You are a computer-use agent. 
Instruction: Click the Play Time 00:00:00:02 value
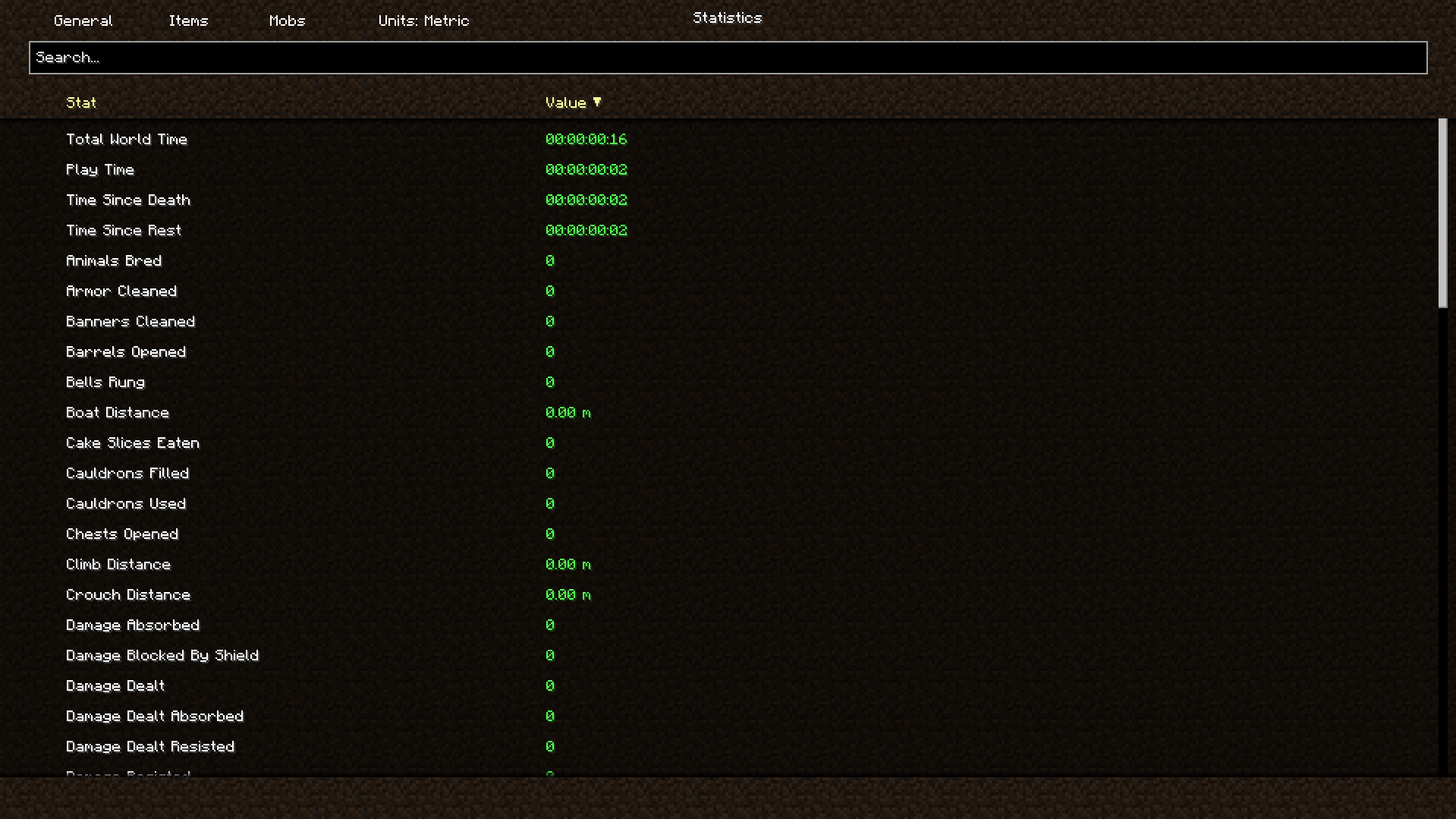(x=586, y=169)
